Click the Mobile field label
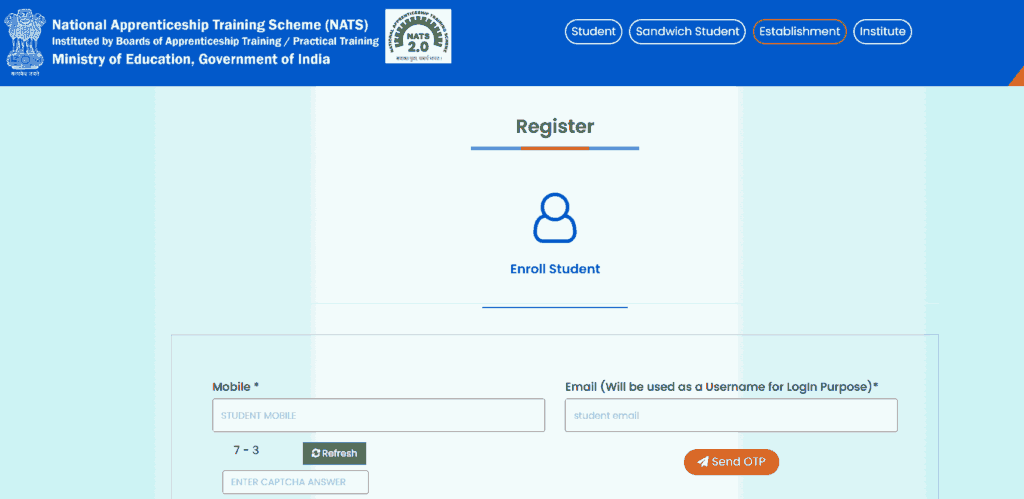Viewport: 1024px width, 499px height. coord(235,386)
